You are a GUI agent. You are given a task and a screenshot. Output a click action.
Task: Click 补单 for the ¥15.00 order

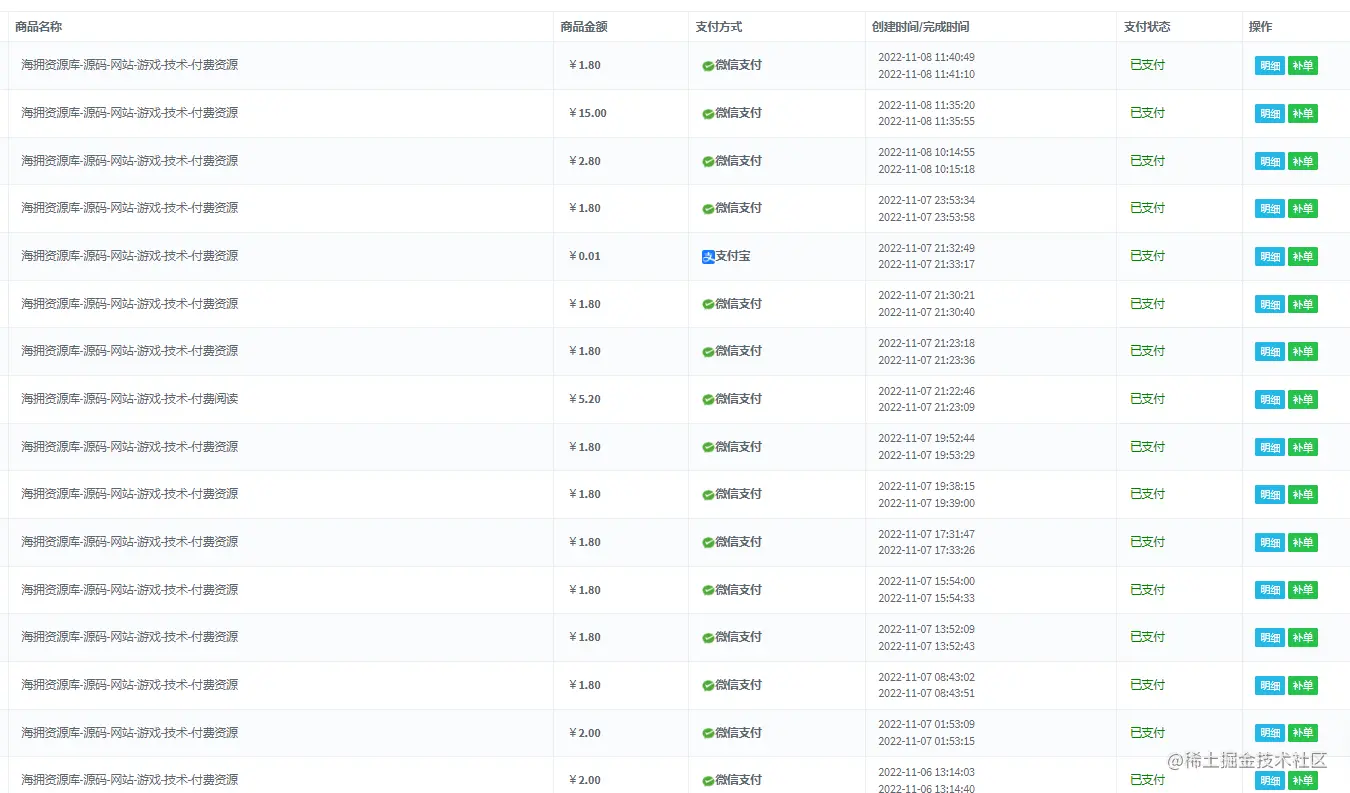pyautogui.click(x=1303, y=114)
